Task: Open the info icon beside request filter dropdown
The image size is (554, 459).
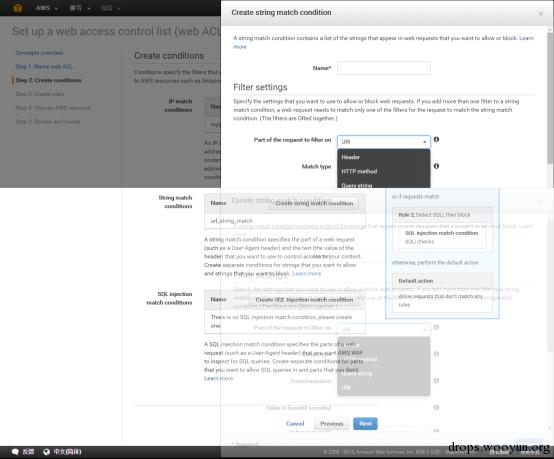Action: [436, 139]
